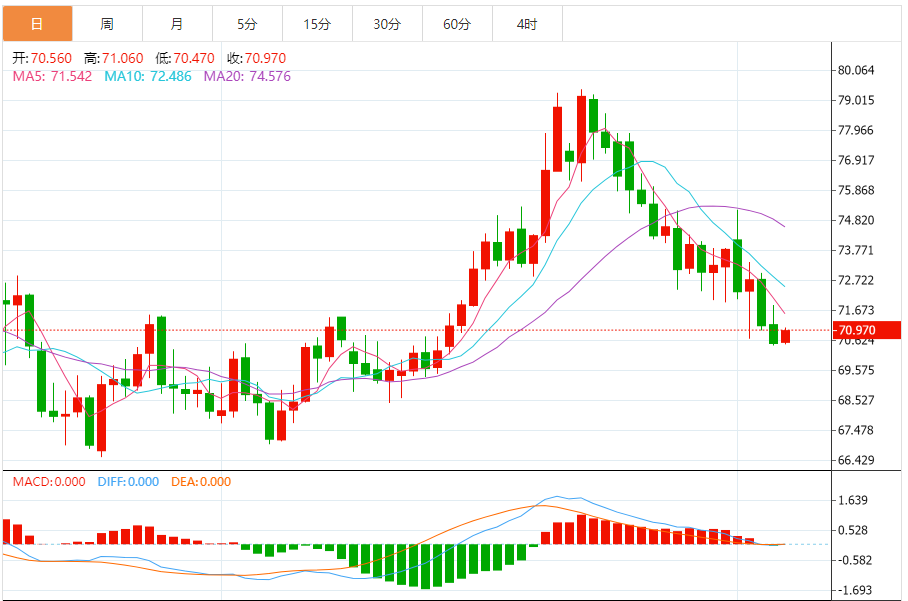The height and width of the screenshot is (601, 908).
Task: Click the MA20: 74.576 label
Action: click(x=247, y=76)
